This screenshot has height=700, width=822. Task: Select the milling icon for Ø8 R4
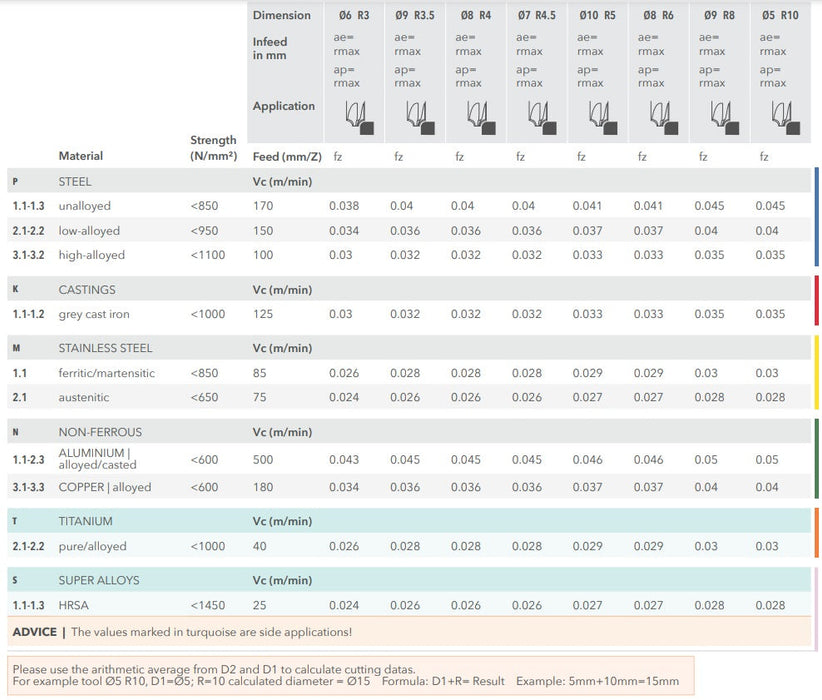477,116
